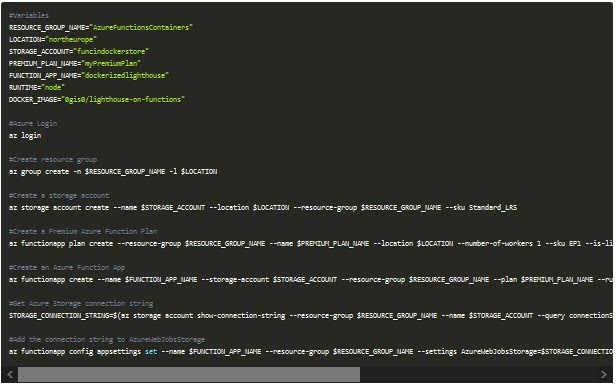Click the scrollbar track right of the thumb
Image resolution: width=616 pixels, height=385 pixels.
(478, 374)
